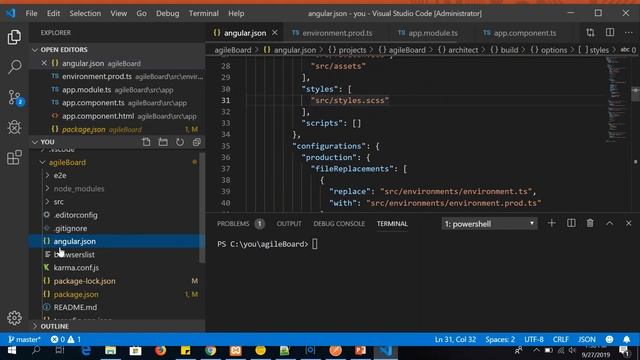
Task: Show the DEBUG CONSOLE panel tab
Action: tap(339, 224)
